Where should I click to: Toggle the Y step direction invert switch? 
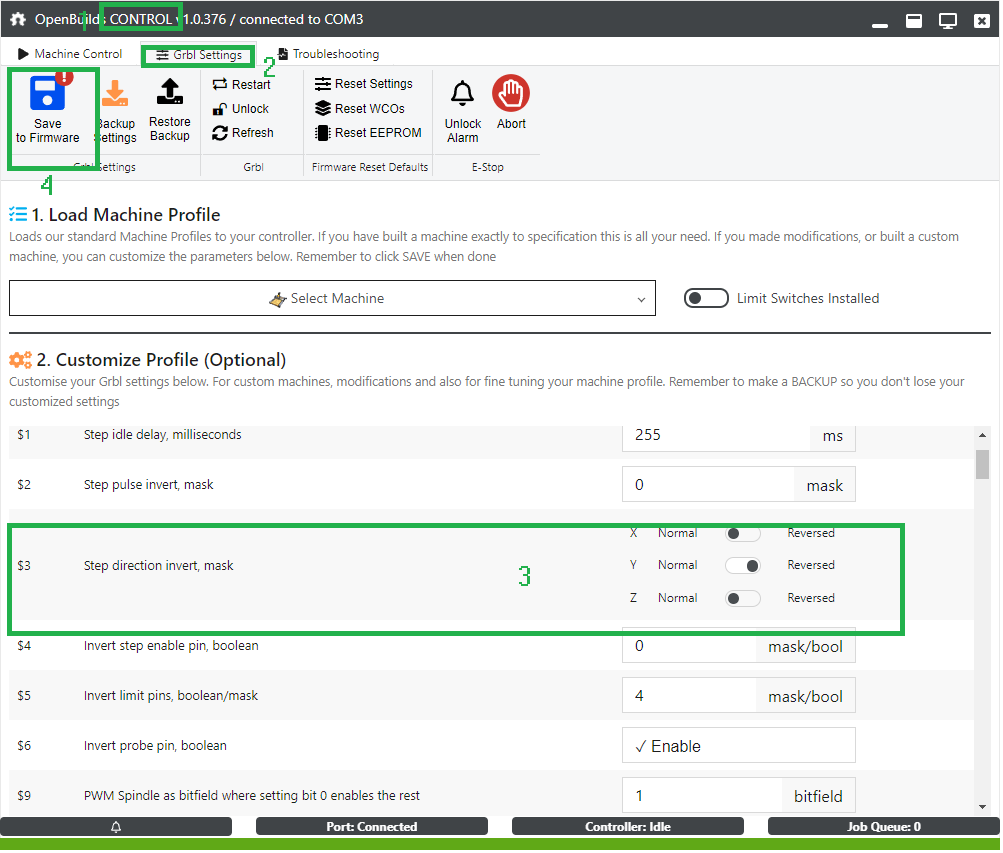pyautogui.click(x=742, y=566)
